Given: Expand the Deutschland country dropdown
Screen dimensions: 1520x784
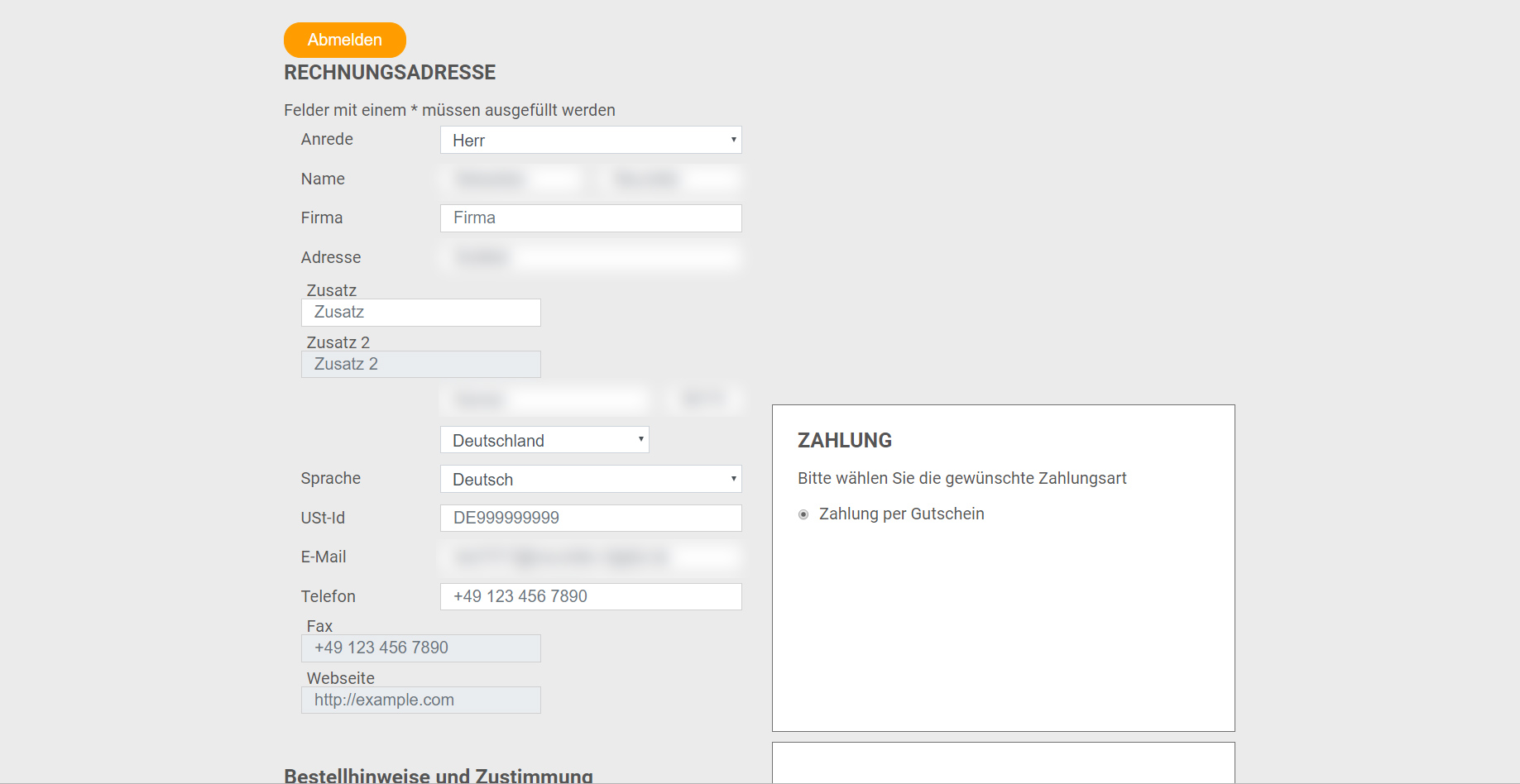Looking at the screenshot, I should (544, 440).
